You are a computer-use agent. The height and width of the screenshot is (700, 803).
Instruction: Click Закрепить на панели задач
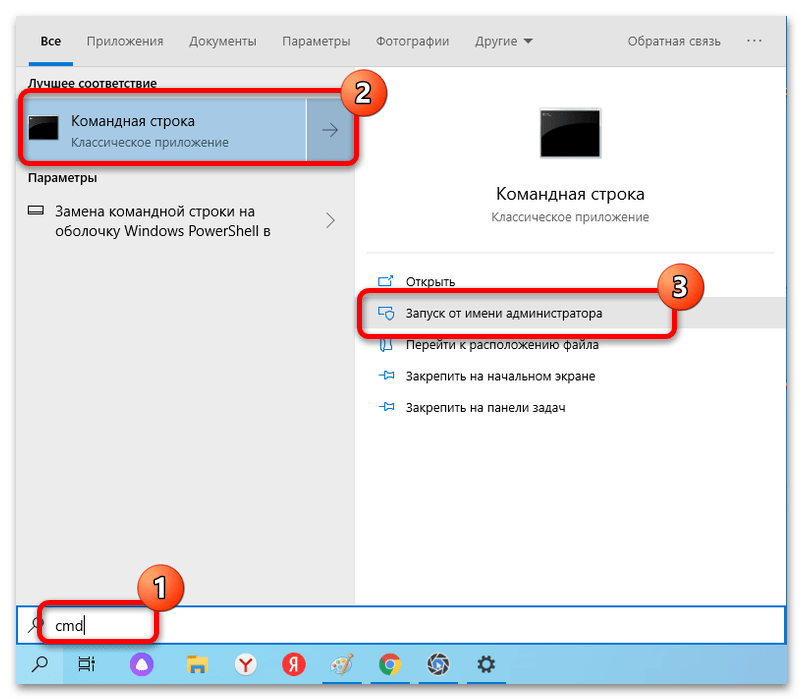pos(485,408)
